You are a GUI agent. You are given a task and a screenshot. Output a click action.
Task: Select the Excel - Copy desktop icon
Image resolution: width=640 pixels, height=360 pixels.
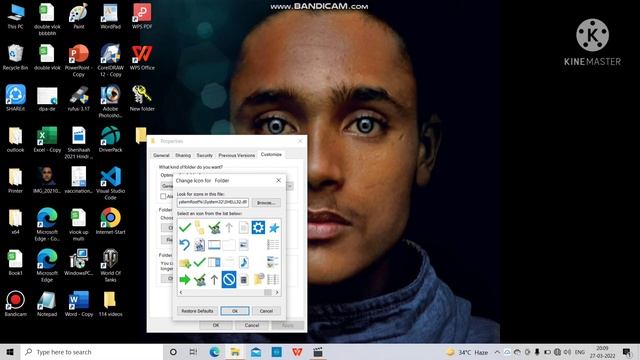(x=47, y=139)
